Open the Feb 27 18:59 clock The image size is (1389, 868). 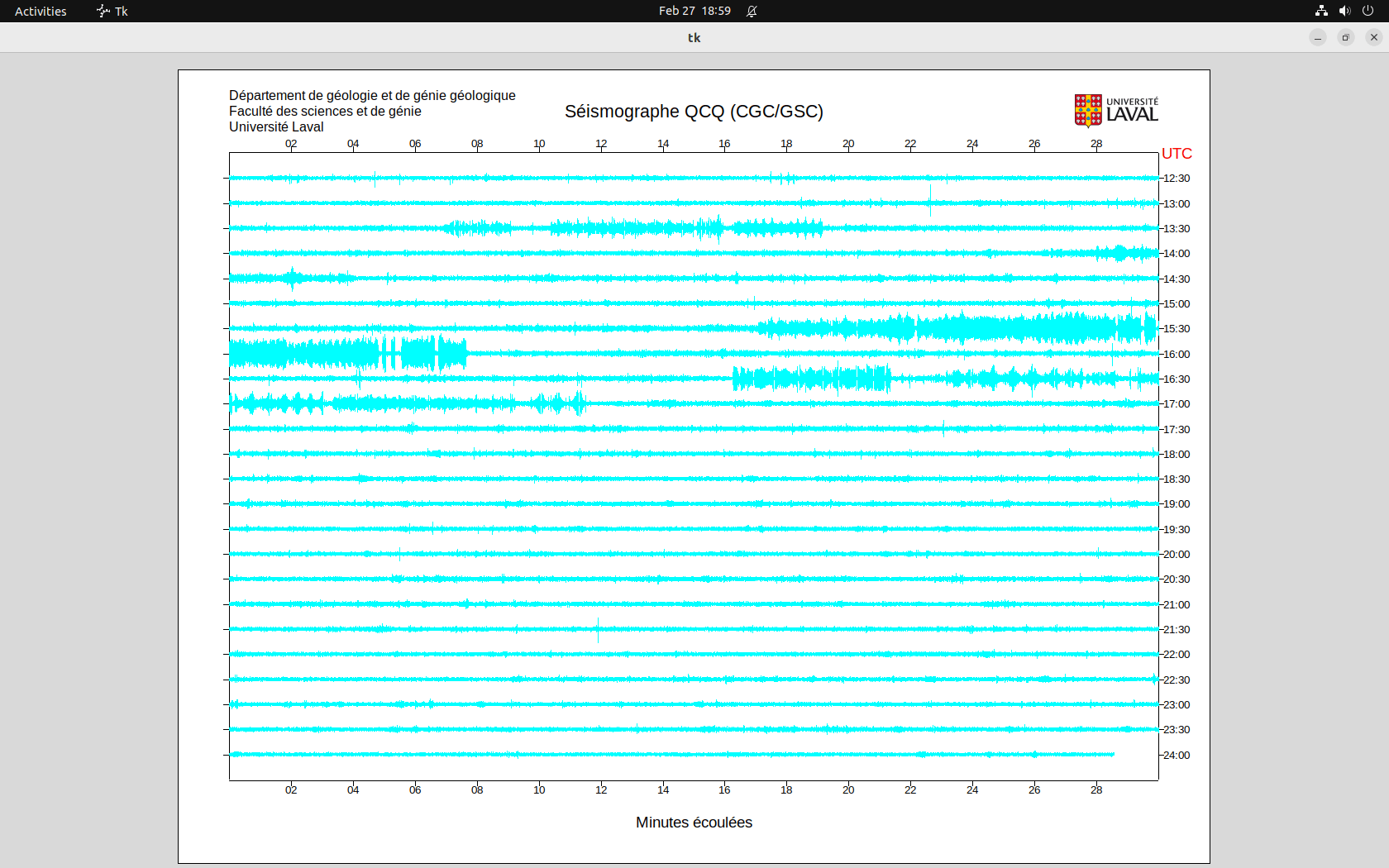coord(694,11)
